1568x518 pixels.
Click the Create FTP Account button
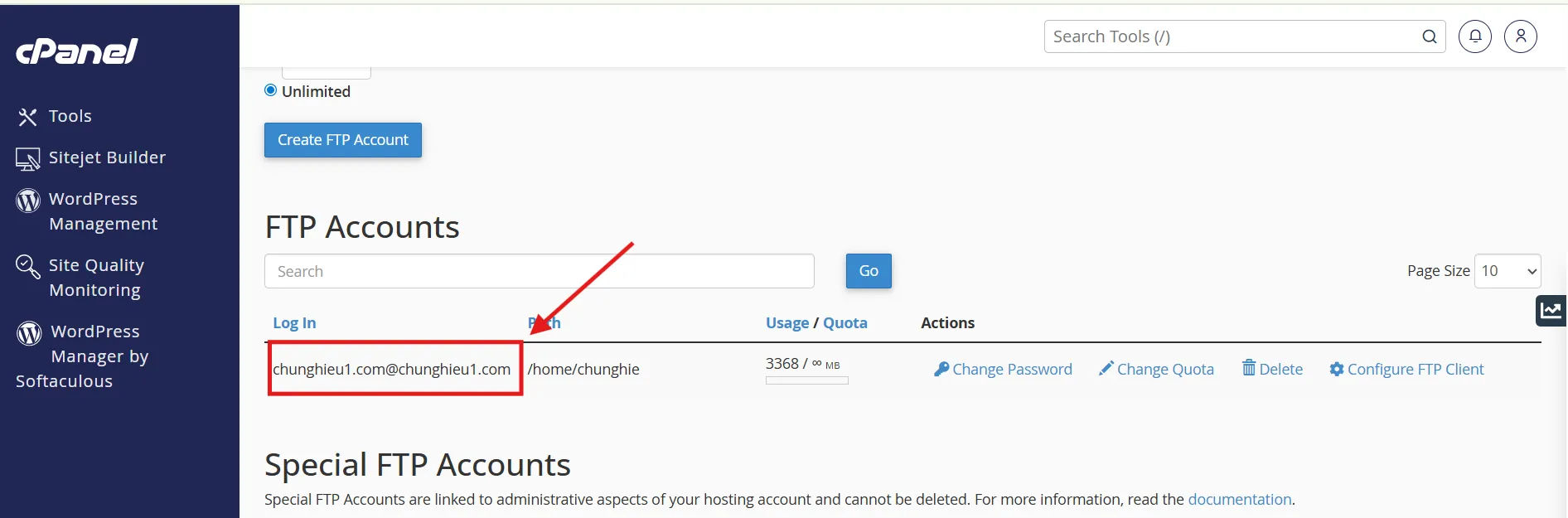[343, 140]
